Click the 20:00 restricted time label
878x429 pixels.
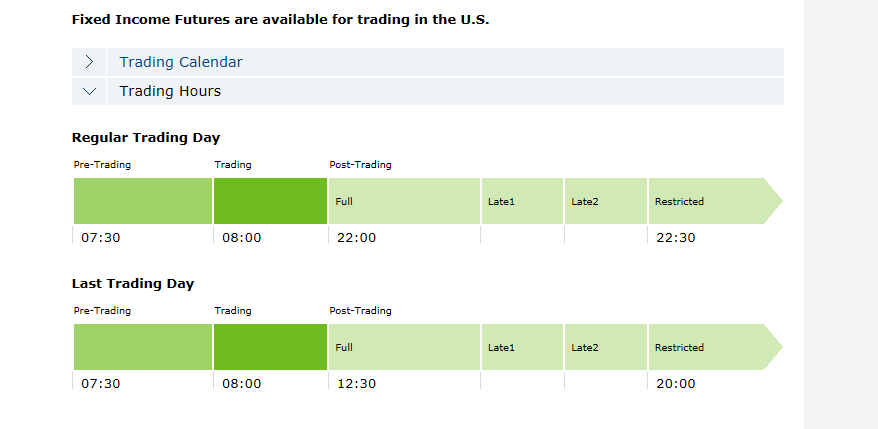tap(676, 384)
